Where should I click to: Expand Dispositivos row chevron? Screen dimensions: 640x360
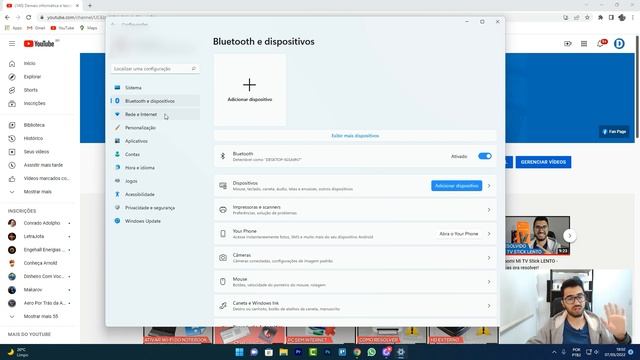[x=489, y=186]
